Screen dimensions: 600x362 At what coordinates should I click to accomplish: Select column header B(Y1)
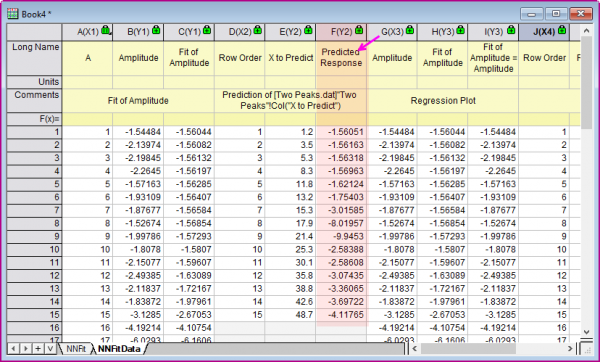click(x=138, y=32)
